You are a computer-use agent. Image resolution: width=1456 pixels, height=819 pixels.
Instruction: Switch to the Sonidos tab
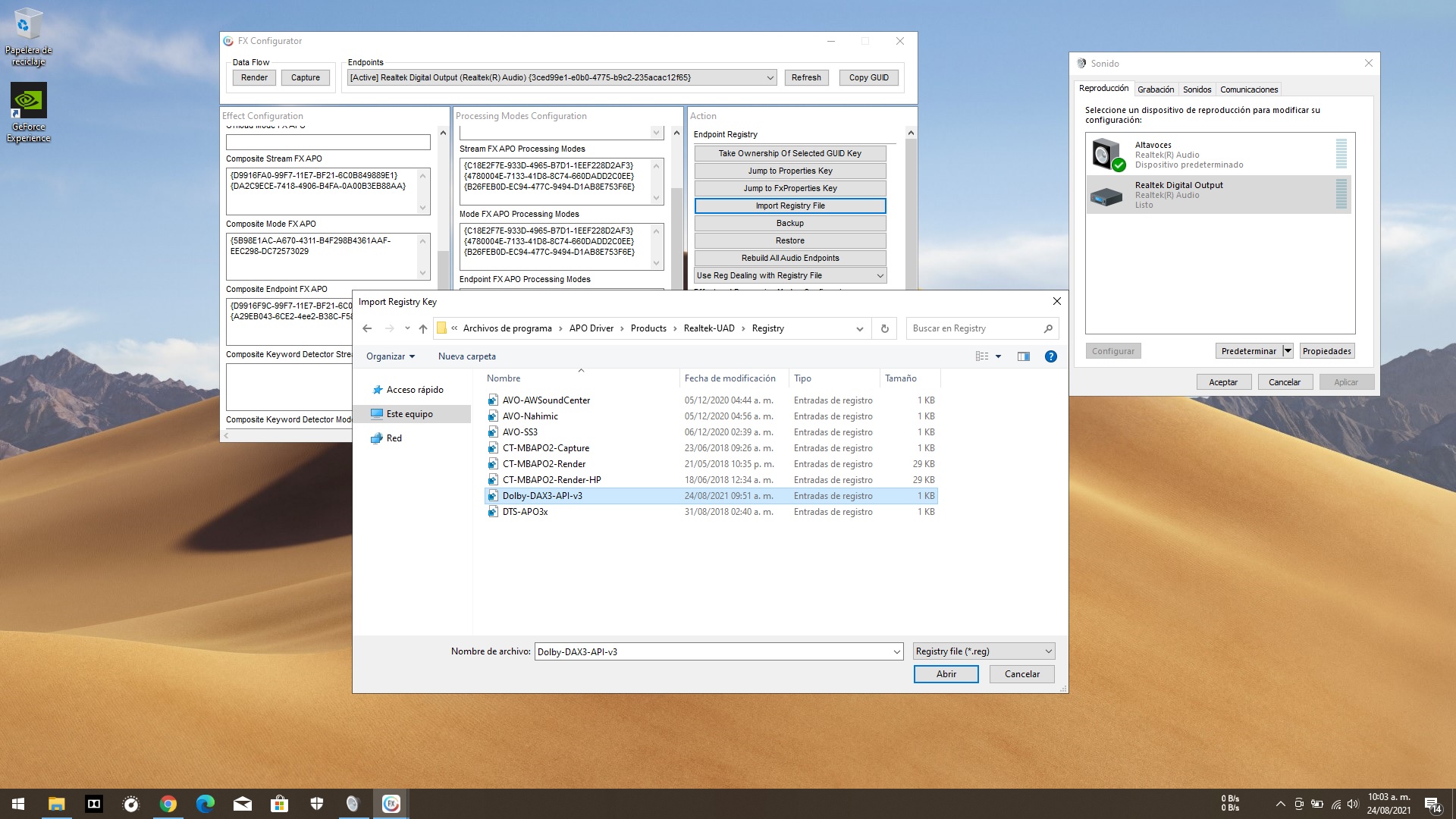[1197, 89]
